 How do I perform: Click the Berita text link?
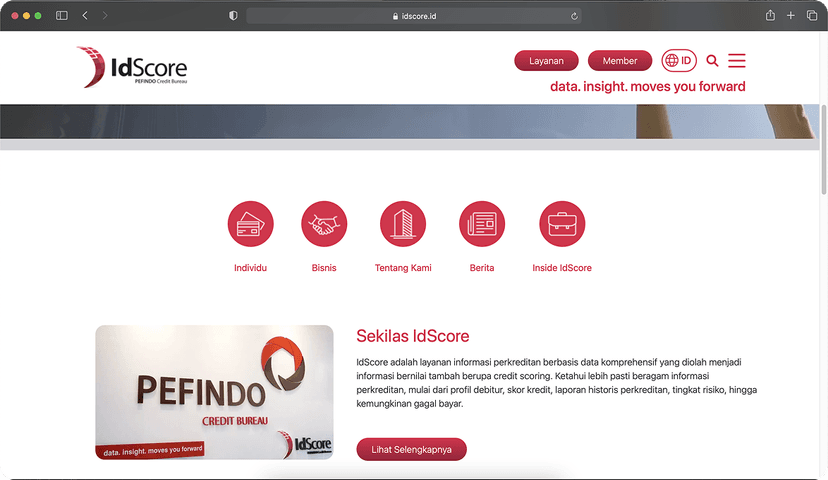click(x=482, y=268)
